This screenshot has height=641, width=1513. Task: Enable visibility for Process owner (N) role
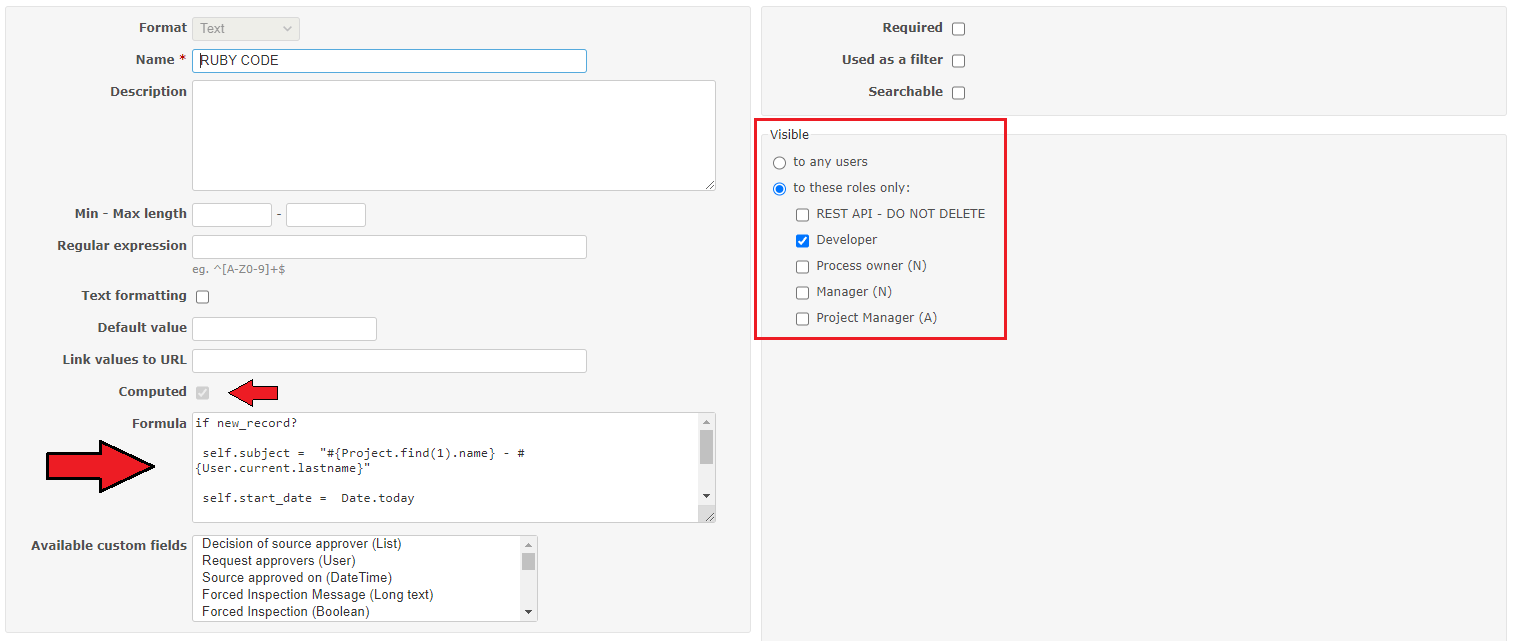[802, 266]
